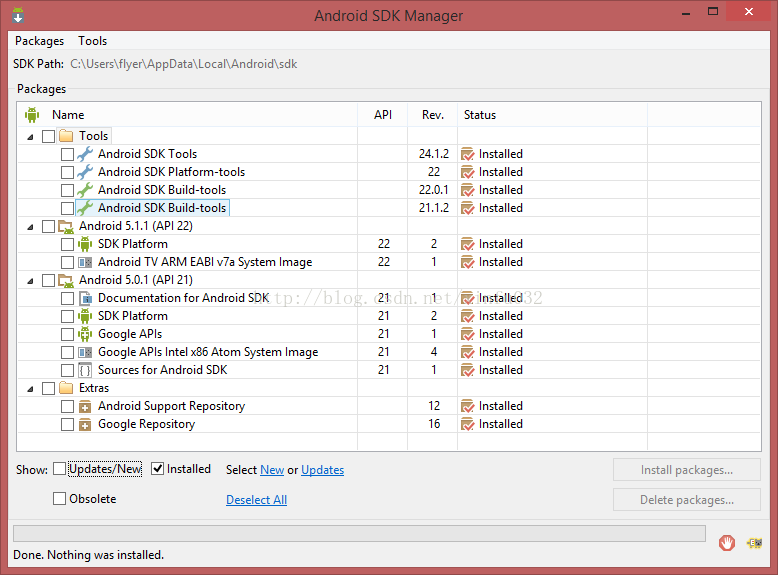Click the red stop hand icon

coord(727,542)
